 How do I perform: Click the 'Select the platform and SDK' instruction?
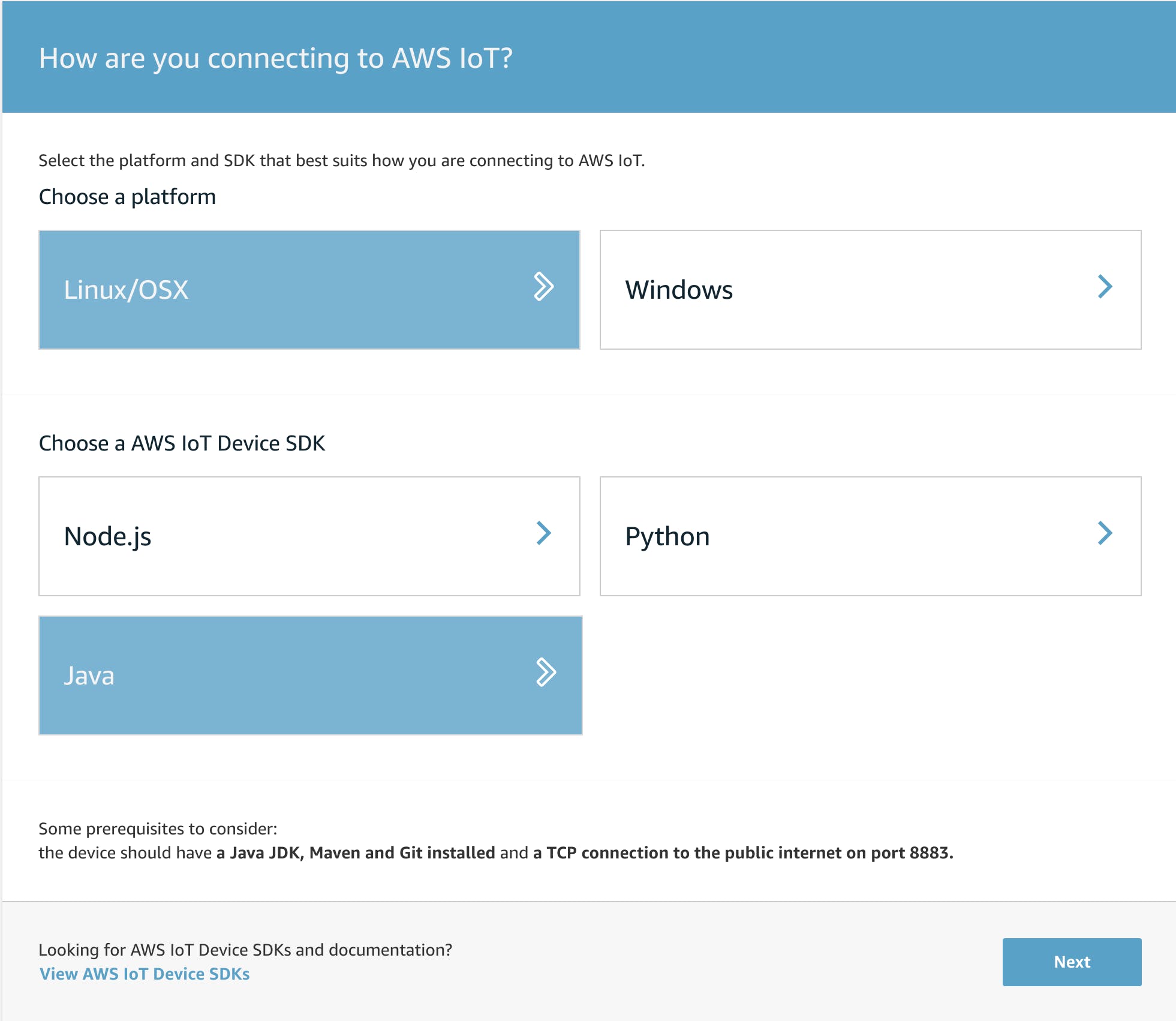point(342,161)
